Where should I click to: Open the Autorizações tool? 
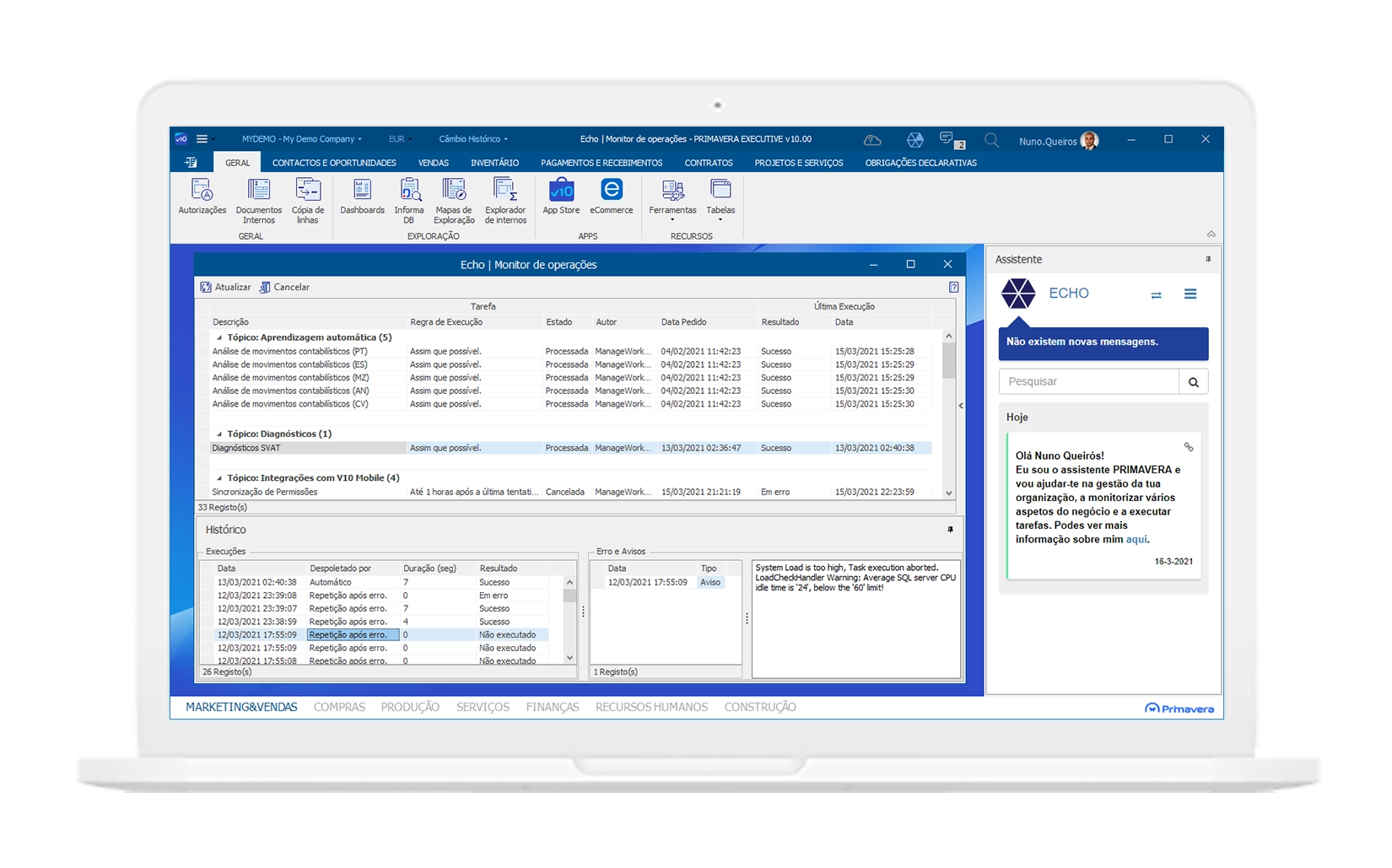(202, 197)
